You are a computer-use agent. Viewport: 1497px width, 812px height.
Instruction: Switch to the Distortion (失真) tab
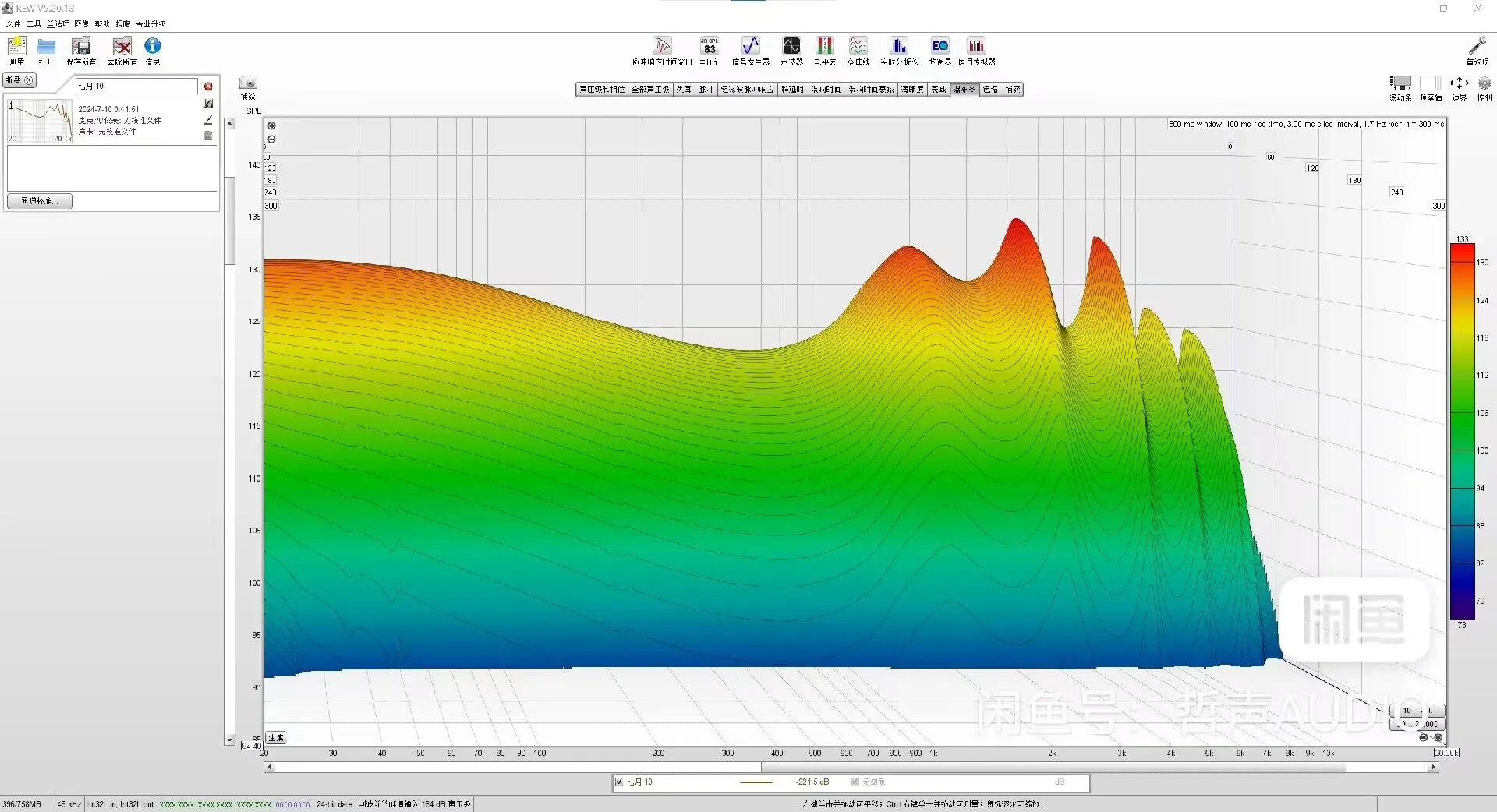coord(684,90)
